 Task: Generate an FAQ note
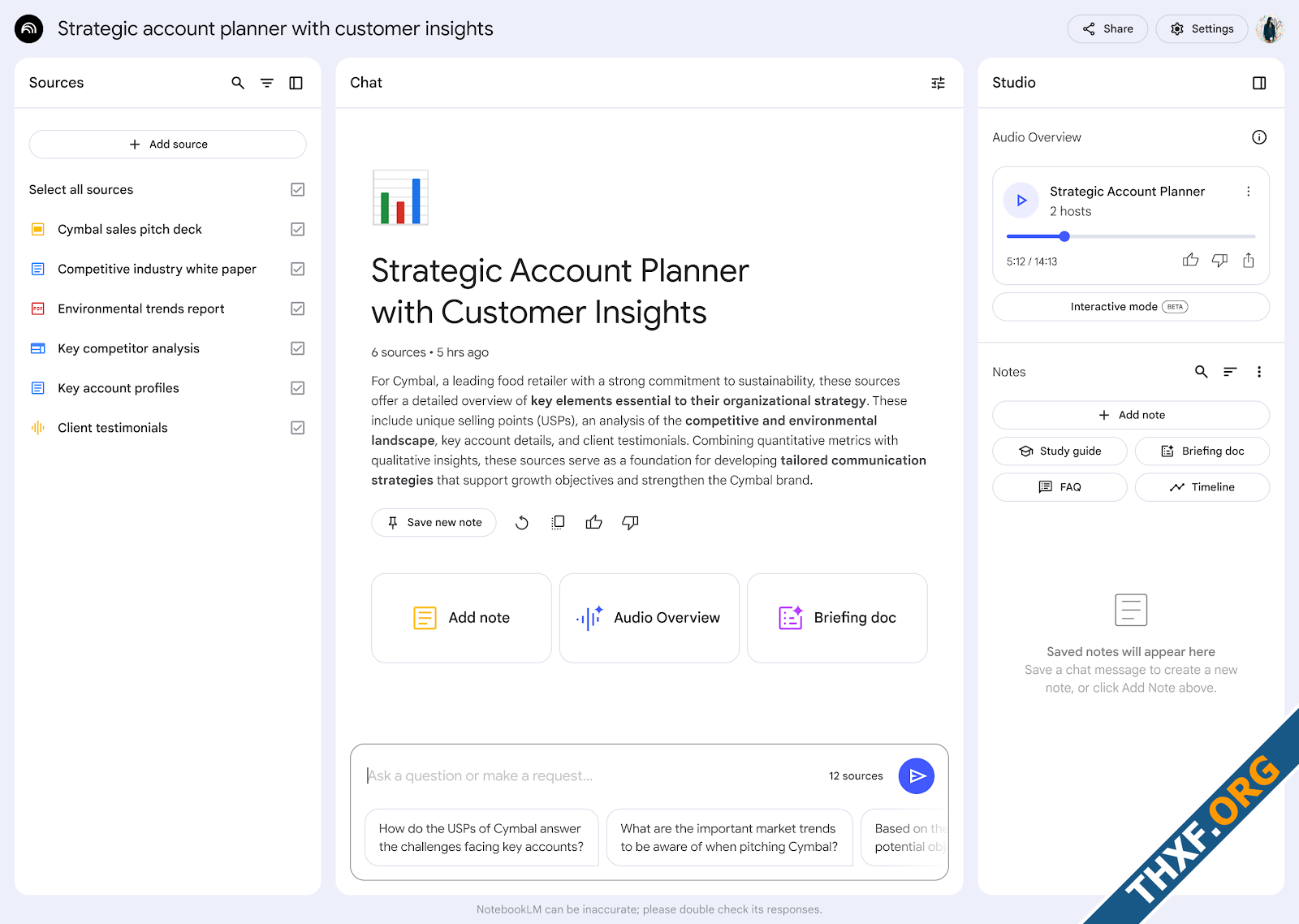[1060, 487]
